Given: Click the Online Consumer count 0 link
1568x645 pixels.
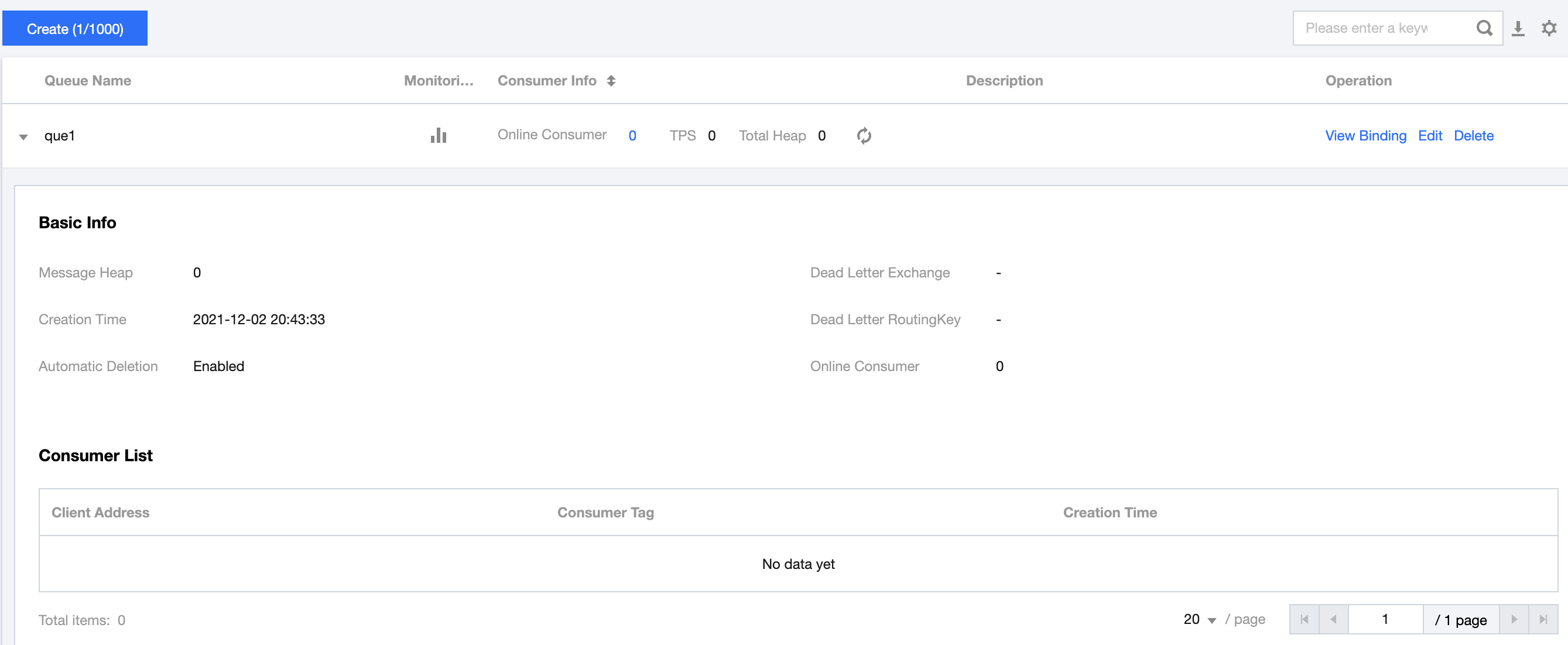Looking at the screenshot, I should coord(632,136).
